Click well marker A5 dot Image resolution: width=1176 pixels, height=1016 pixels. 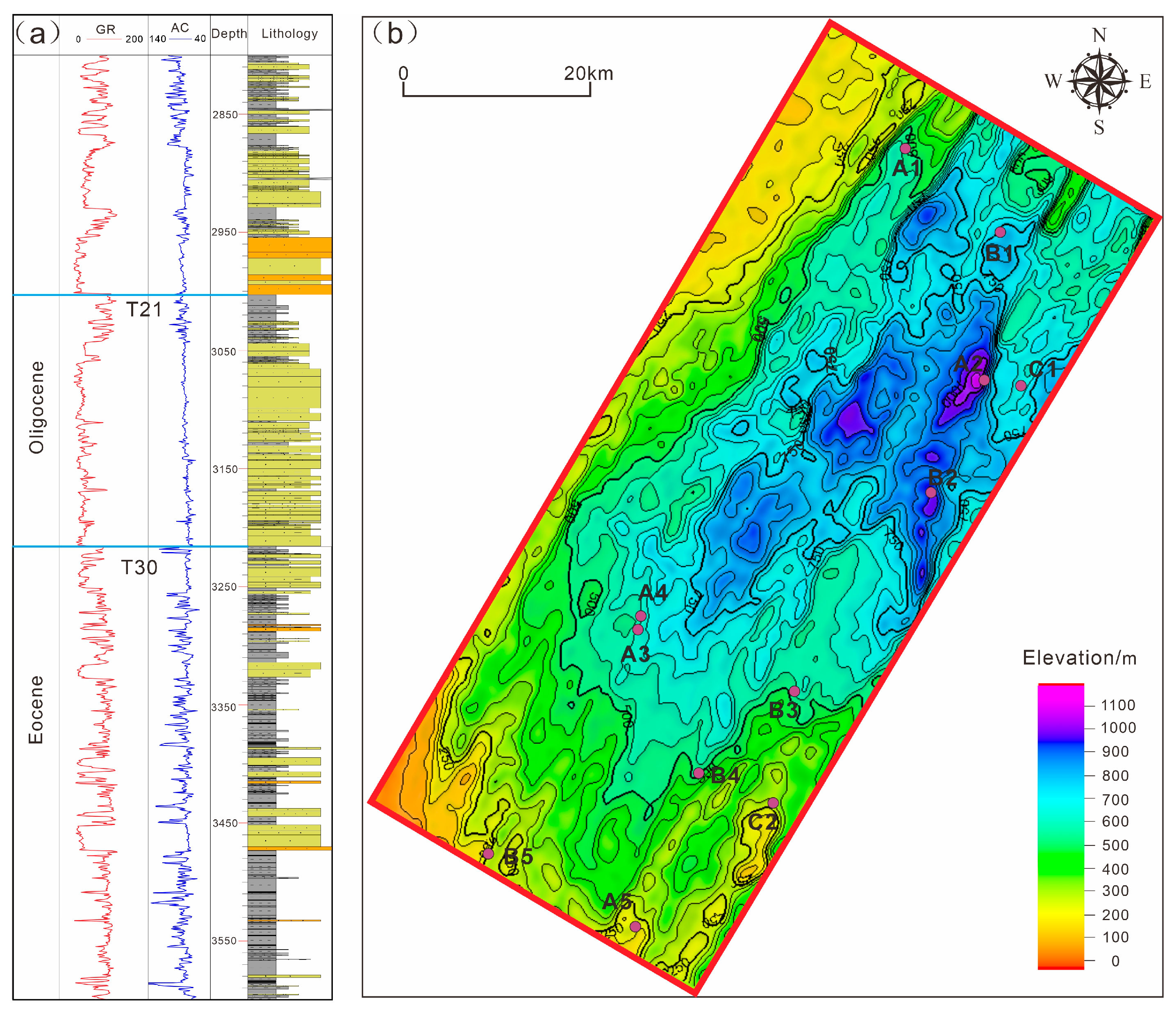[636, 927]
